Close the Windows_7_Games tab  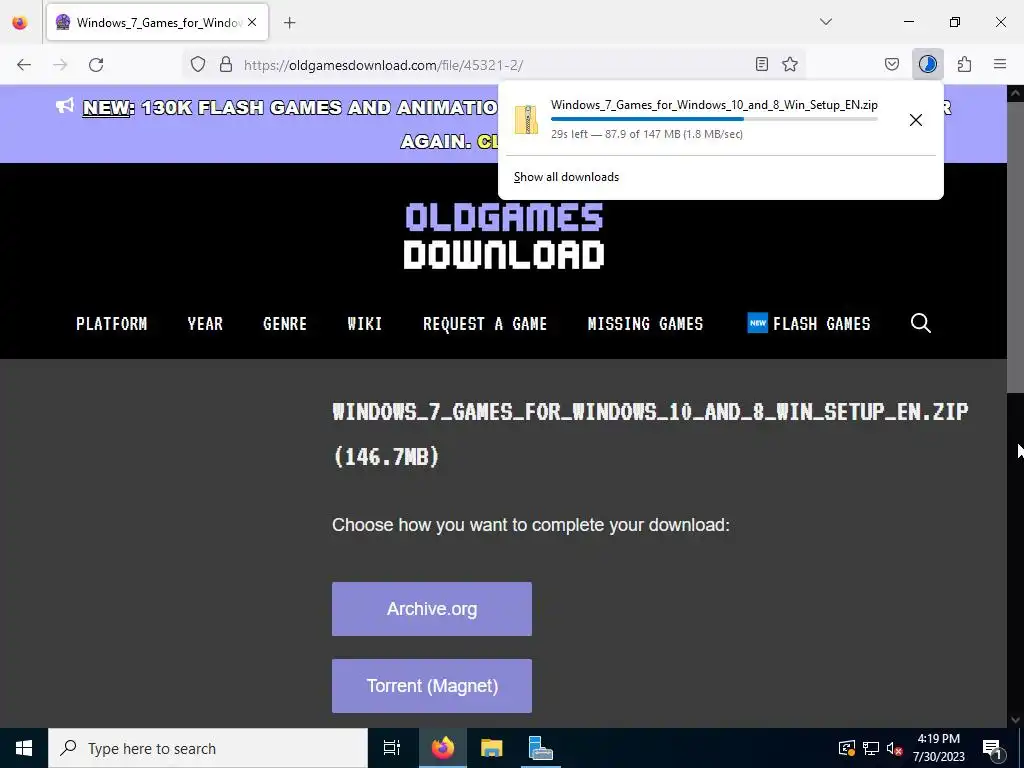[252, 22]
